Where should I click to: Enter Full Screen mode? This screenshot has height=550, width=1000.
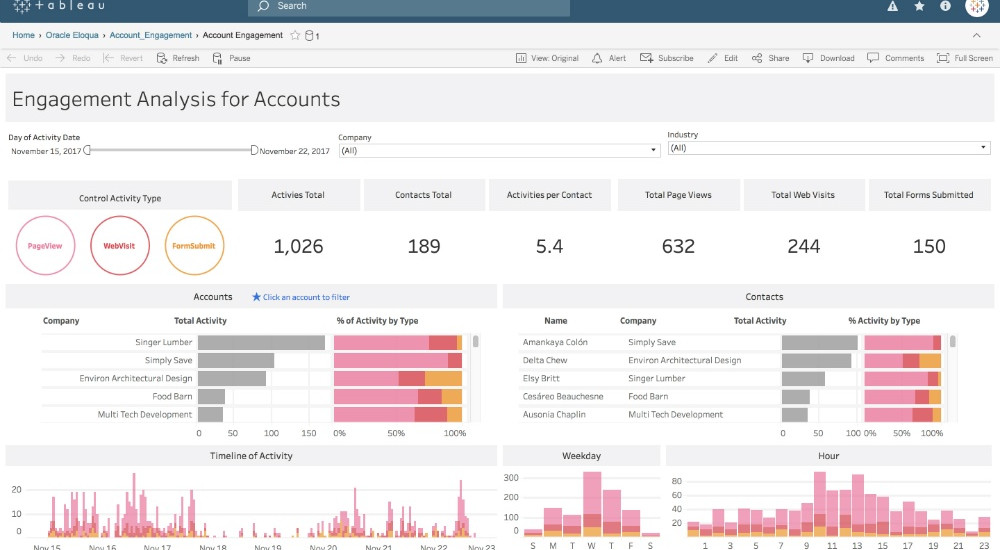point(942,58)
